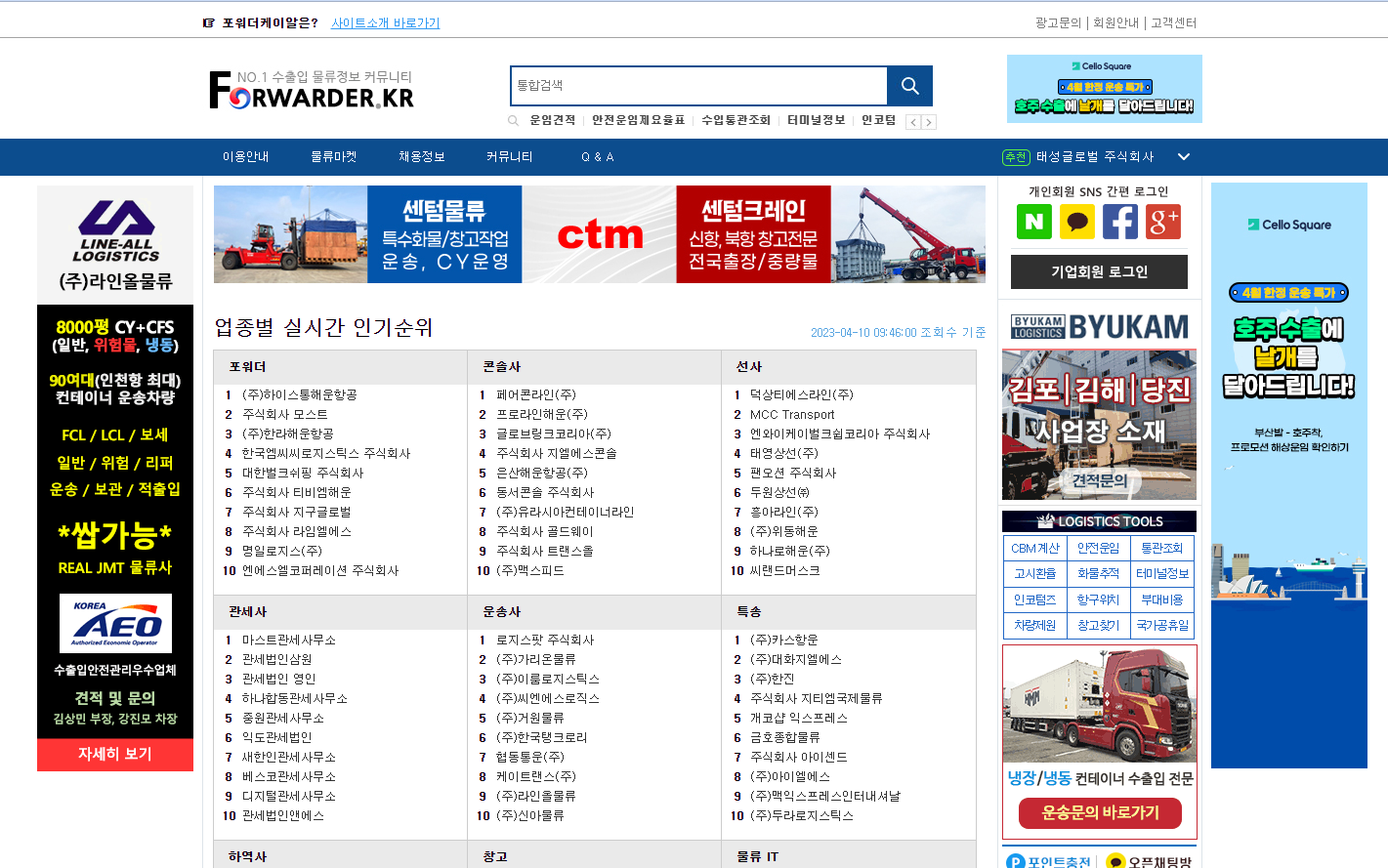The height and width of the screenshot is (868, 1388).
Task: Open 덕상티에스라인(주) entry
Action: click(802, 394)
